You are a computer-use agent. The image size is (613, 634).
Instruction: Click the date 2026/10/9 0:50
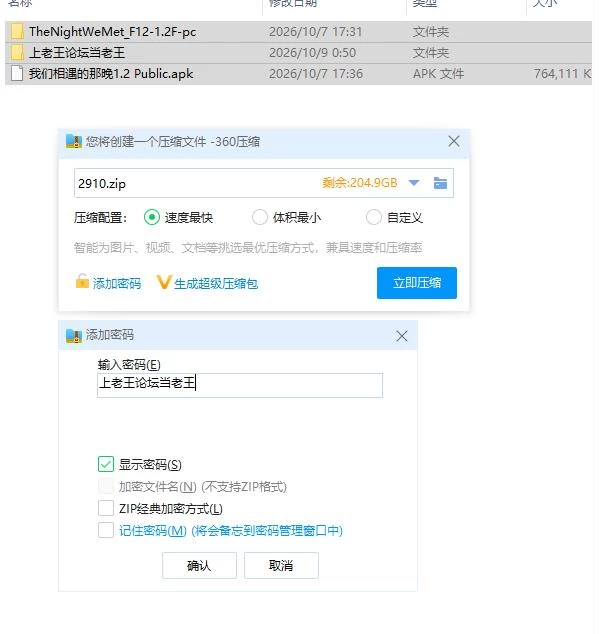coord(313,53)
